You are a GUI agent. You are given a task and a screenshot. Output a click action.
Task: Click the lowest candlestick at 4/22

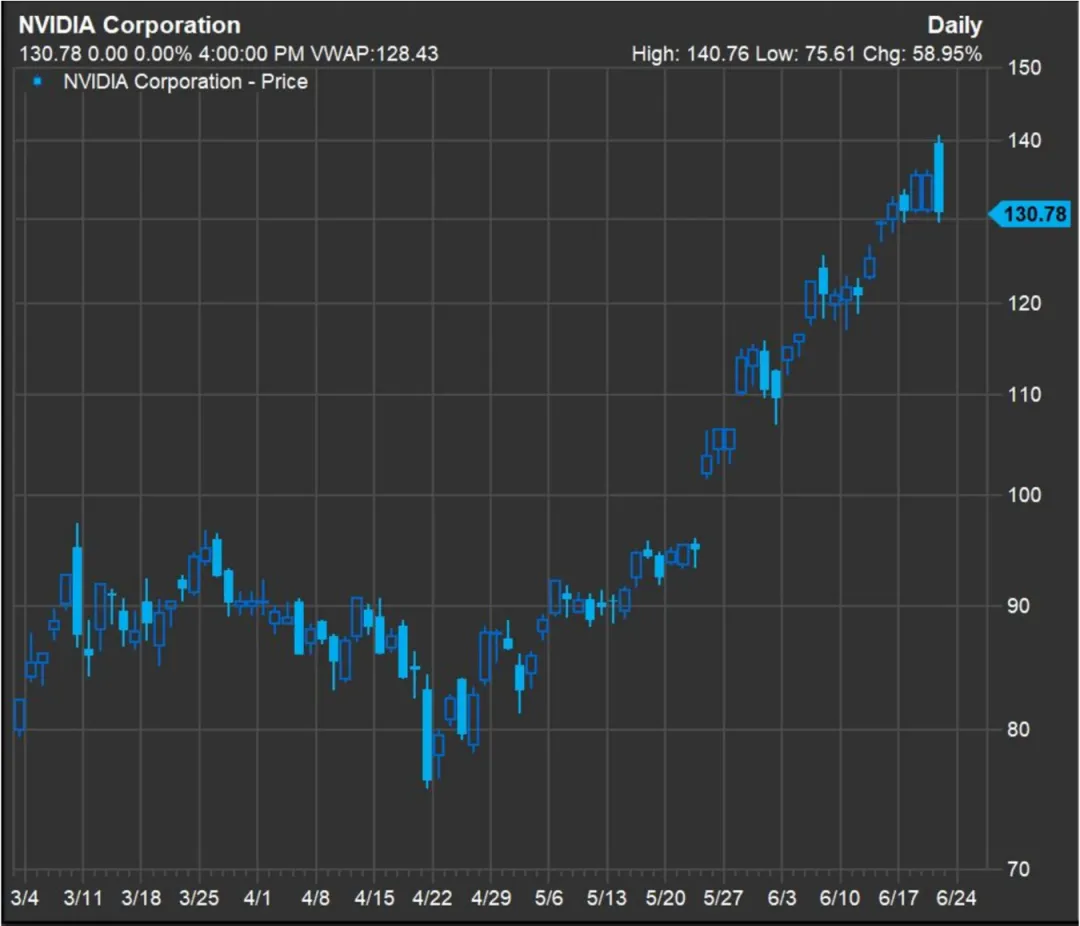click(x=427, y=735)
